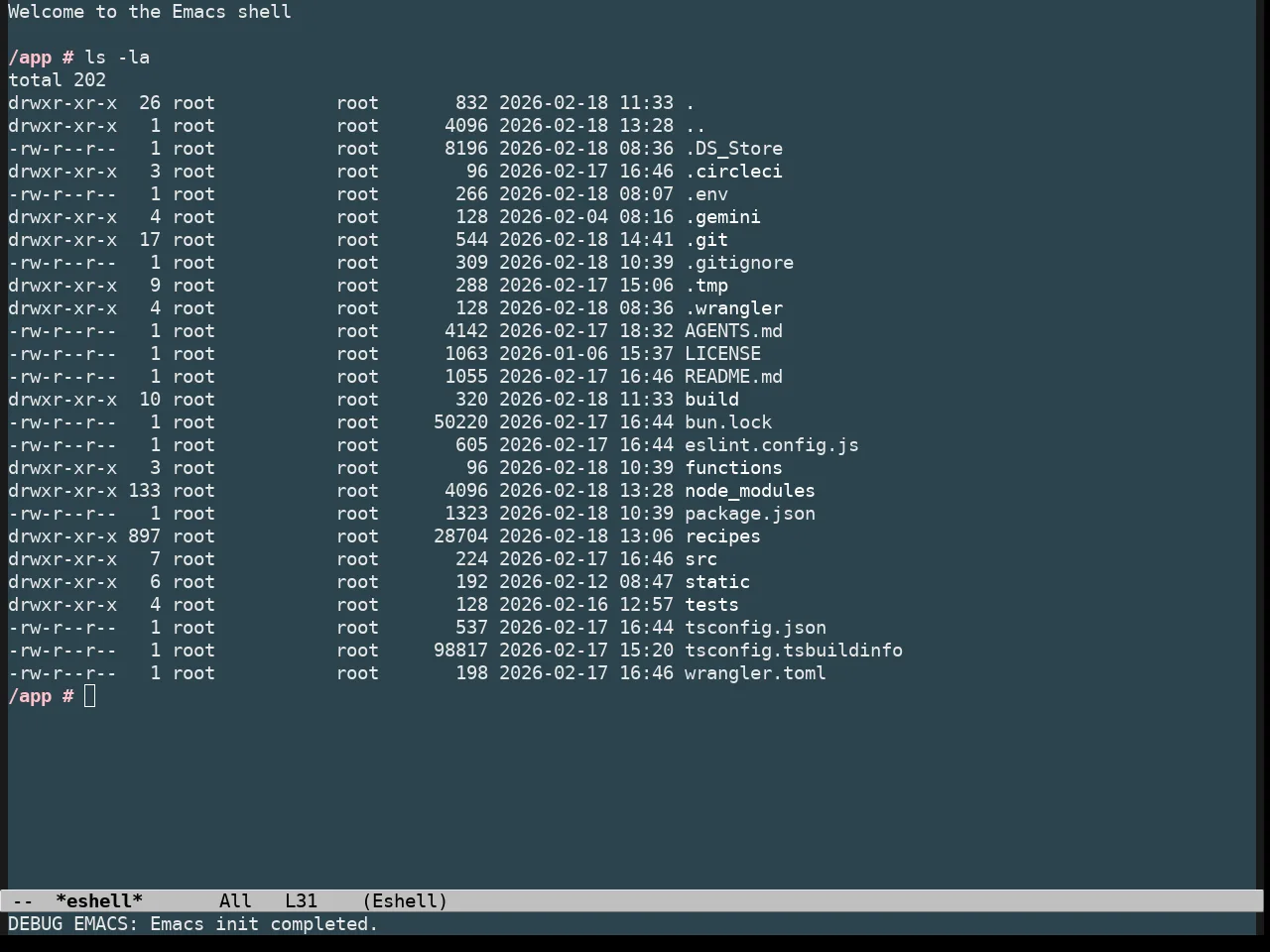
Task: Click the src directory name
Action: tap(700, 559)
